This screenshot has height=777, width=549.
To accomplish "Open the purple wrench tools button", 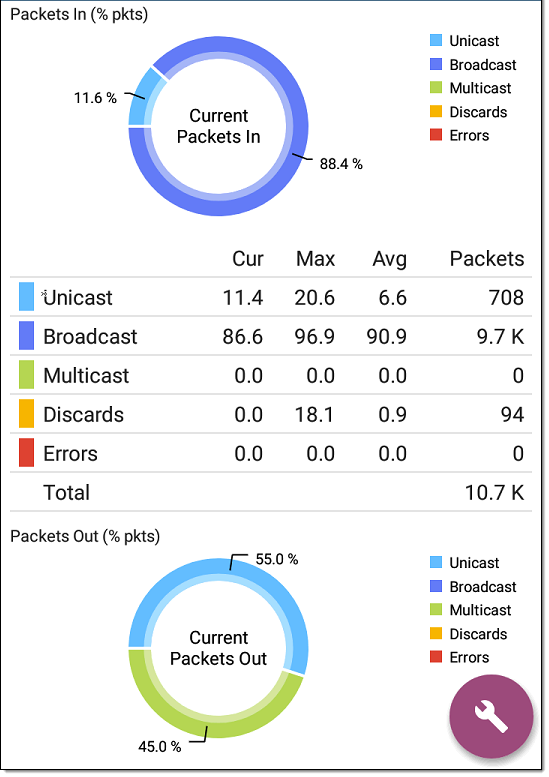I will (491, 716).
